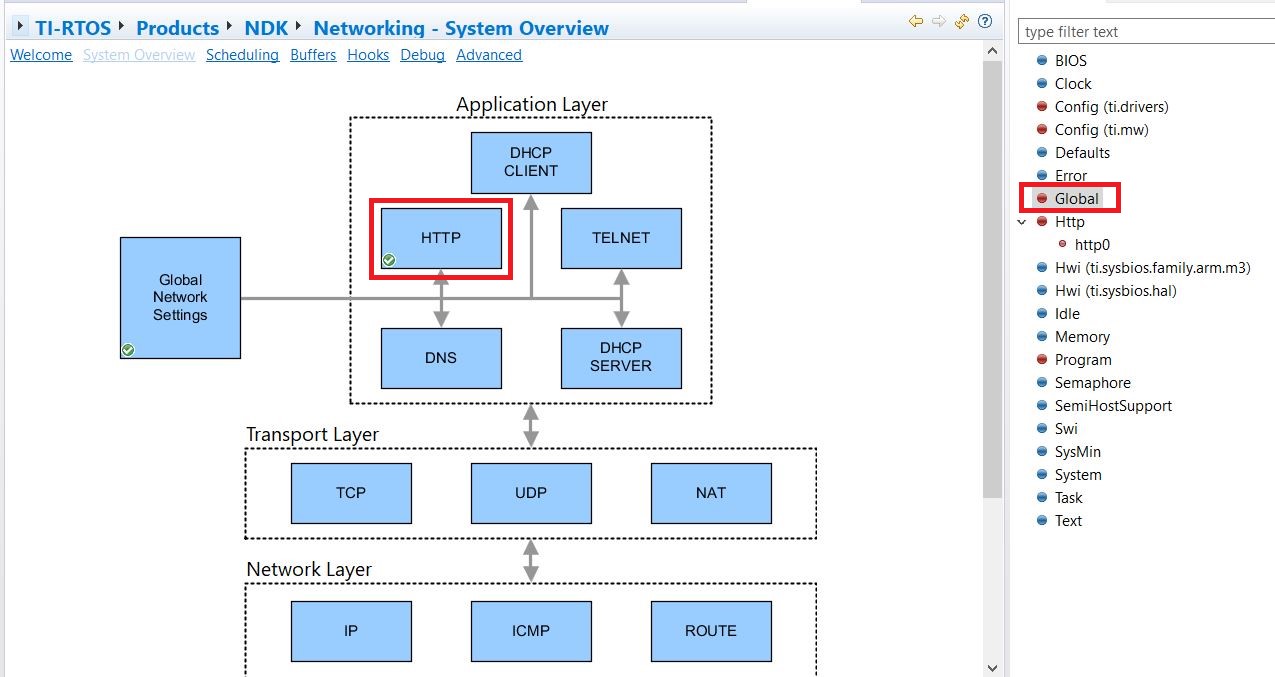Viewport: 1275px width, 677px height.
Task: Click the HTTP module block
Action: (x=441, y=238)
